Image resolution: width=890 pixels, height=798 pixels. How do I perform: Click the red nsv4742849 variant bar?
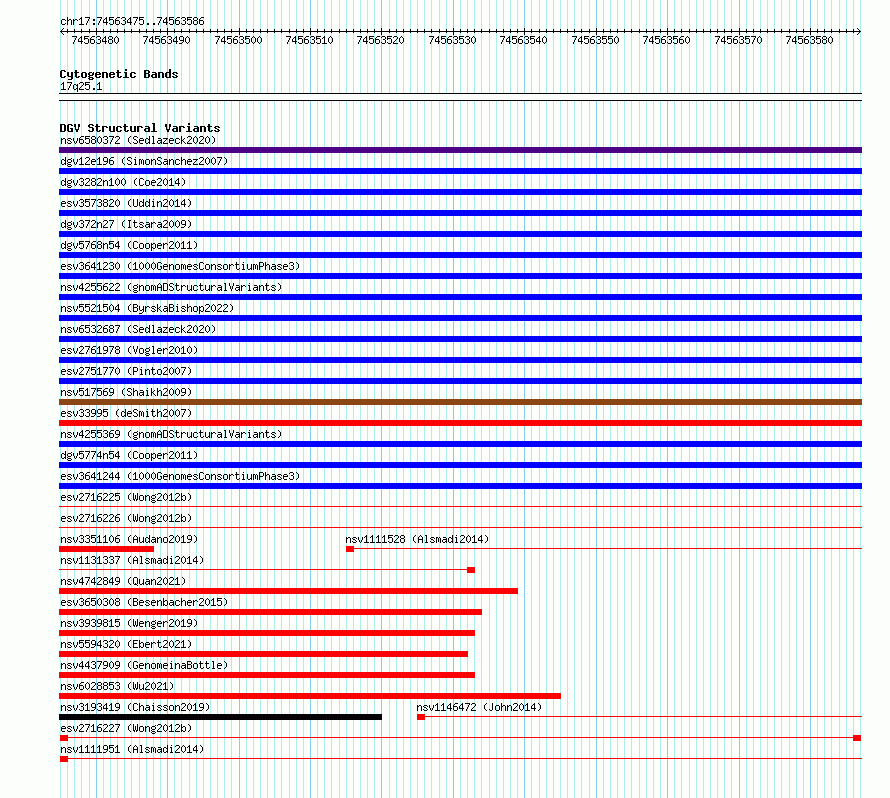point(288,591)
